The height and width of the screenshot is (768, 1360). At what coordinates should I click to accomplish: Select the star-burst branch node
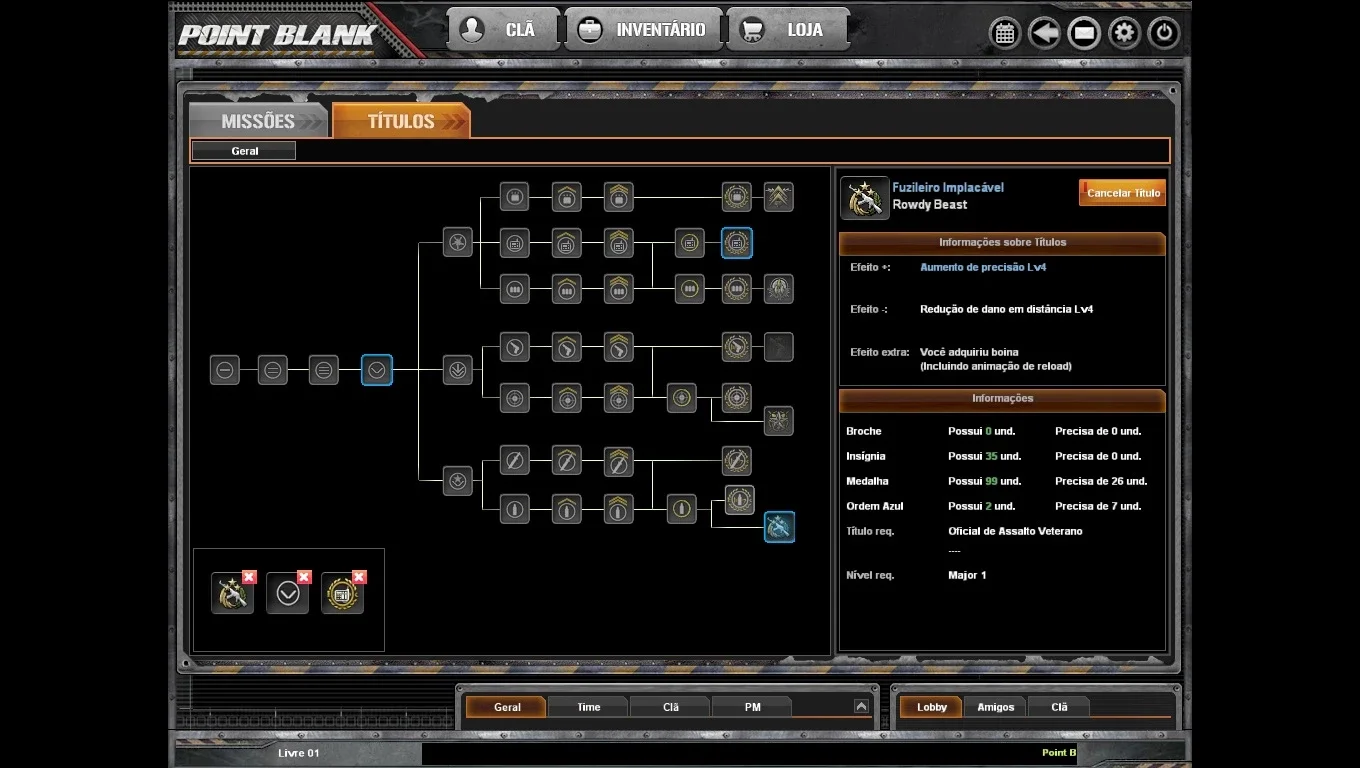coord(458,241)
